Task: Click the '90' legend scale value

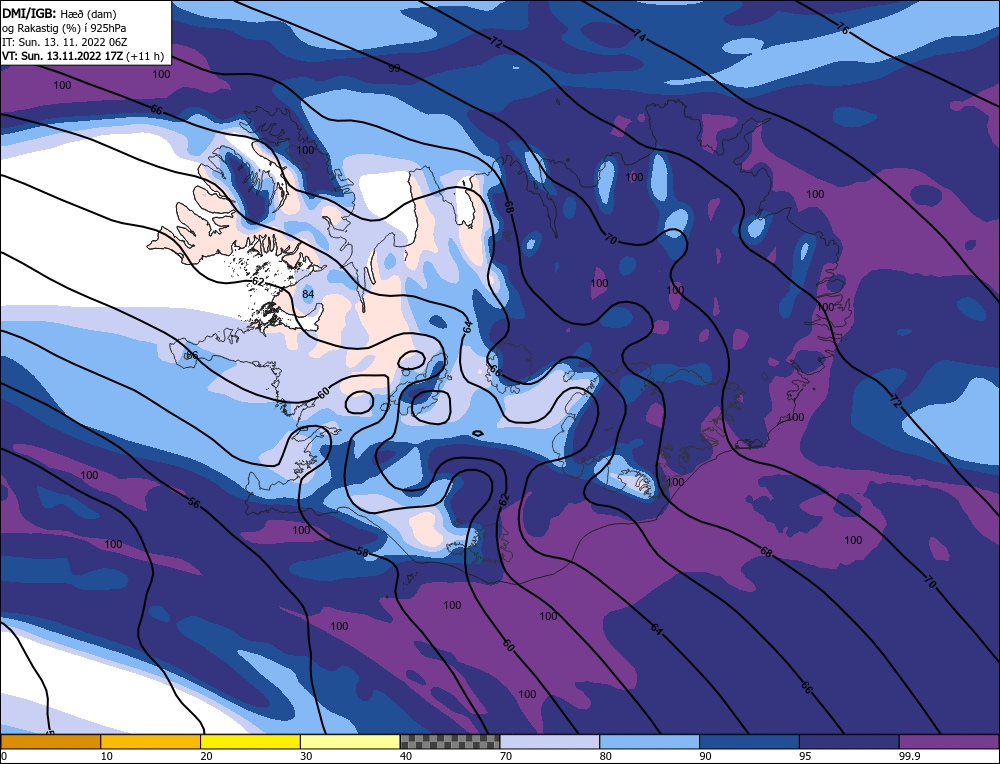Action: (x=705, y=756)
